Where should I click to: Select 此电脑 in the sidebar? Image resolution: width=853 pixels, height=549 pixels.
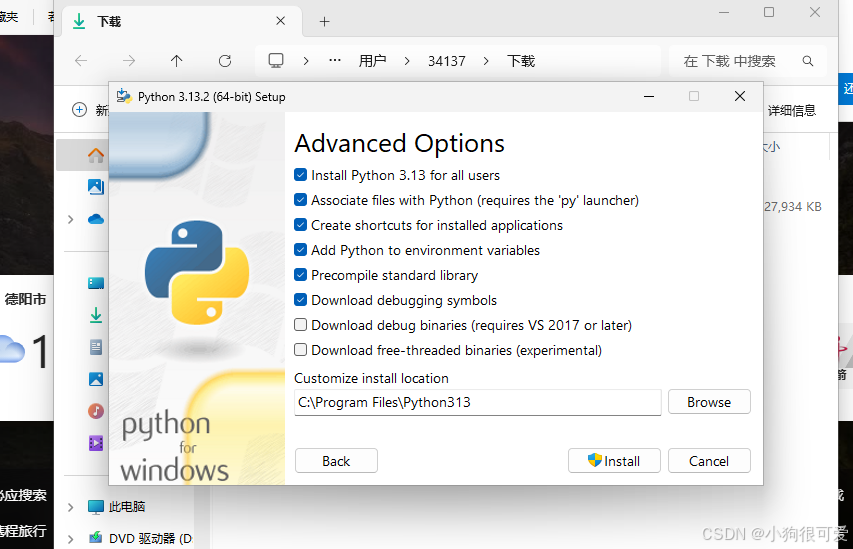pyautogui.click(x=127, y=507)
